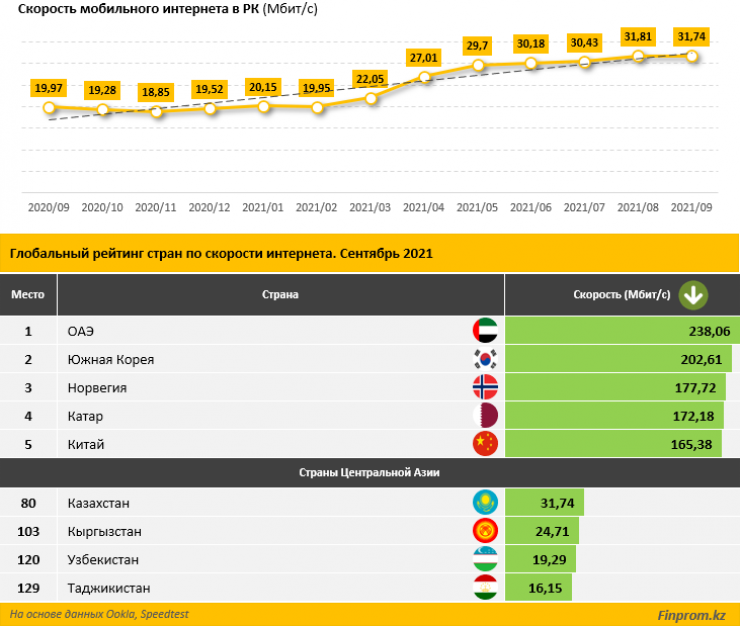Click the UAE flag icon
The height and width of the screenshot is (626, 740).
click(x=484, y=331)
